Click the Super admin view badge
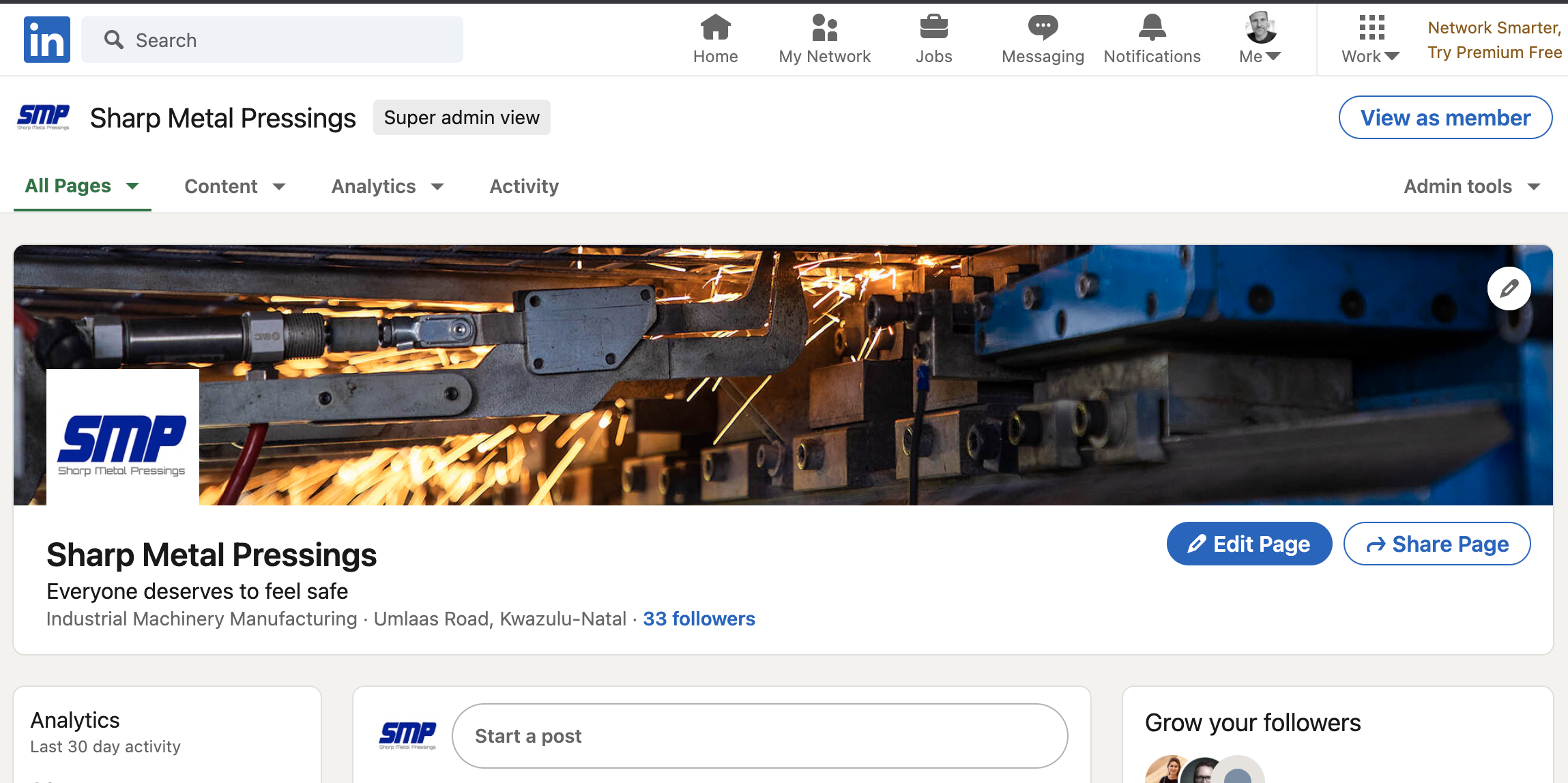The image size is (1568, 783). tap(461, 117)
